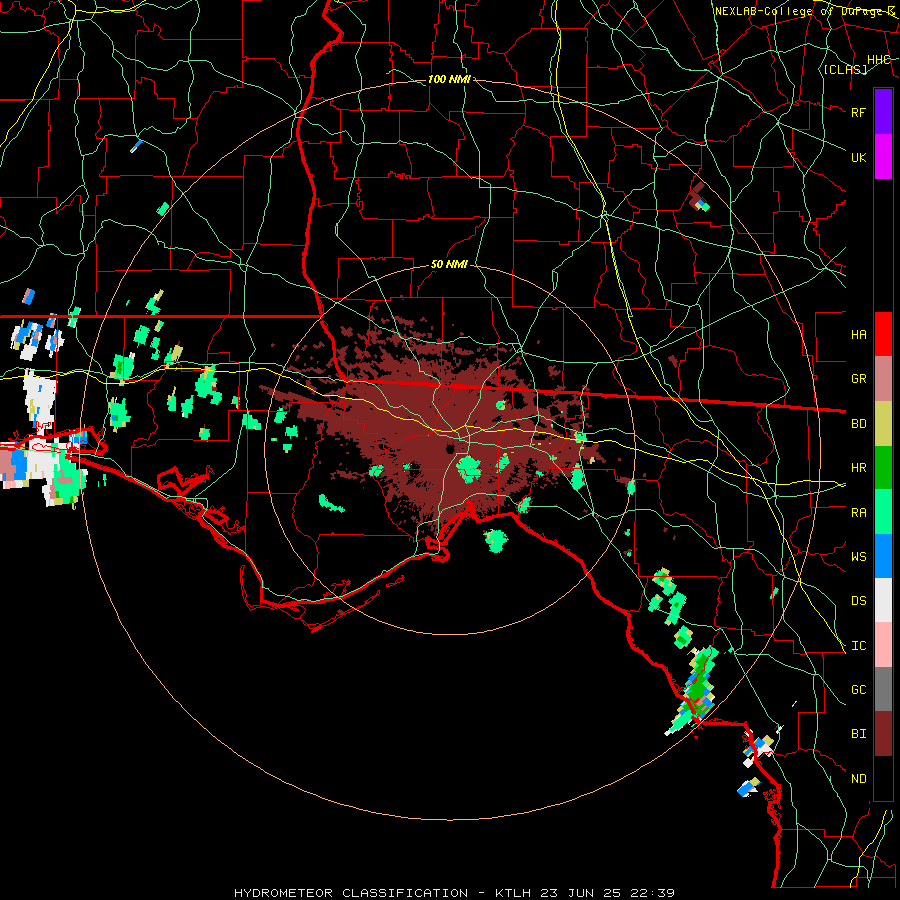
Task: Click the WS blue legend swatch
Action: (x=883, y=556)
